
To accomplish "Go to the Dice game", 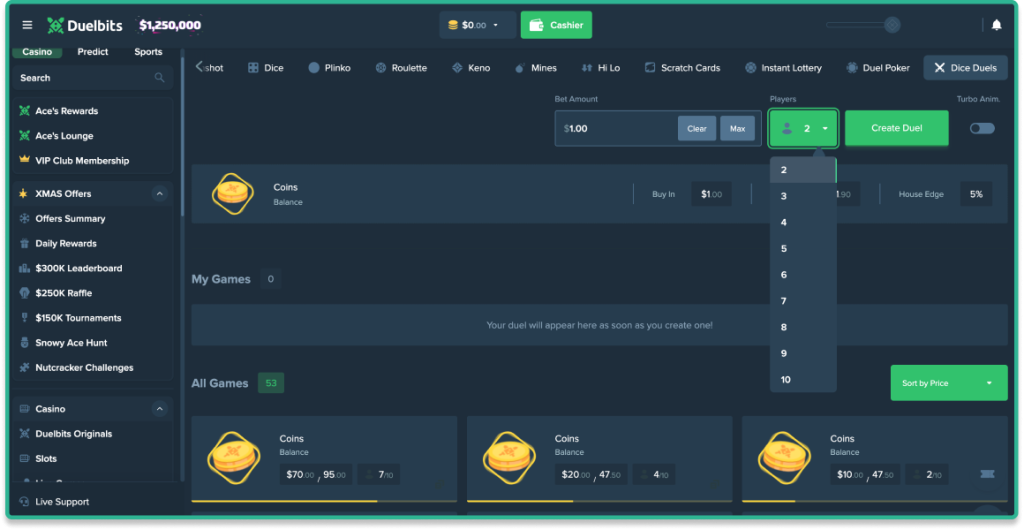I will coord(266,68).
